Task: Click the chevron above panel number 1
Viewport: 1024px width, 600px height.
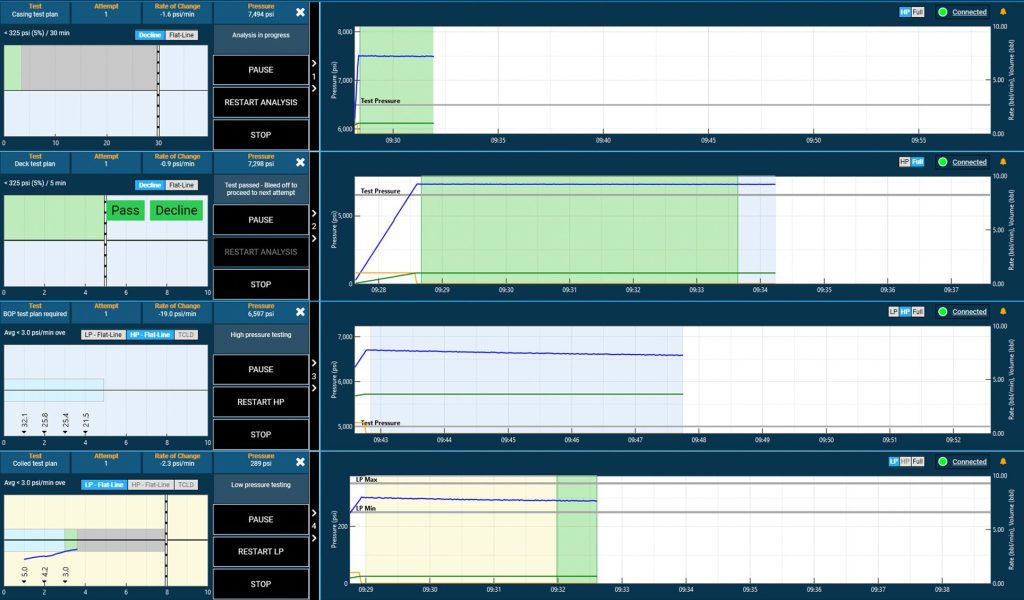Action: (314, 63)
